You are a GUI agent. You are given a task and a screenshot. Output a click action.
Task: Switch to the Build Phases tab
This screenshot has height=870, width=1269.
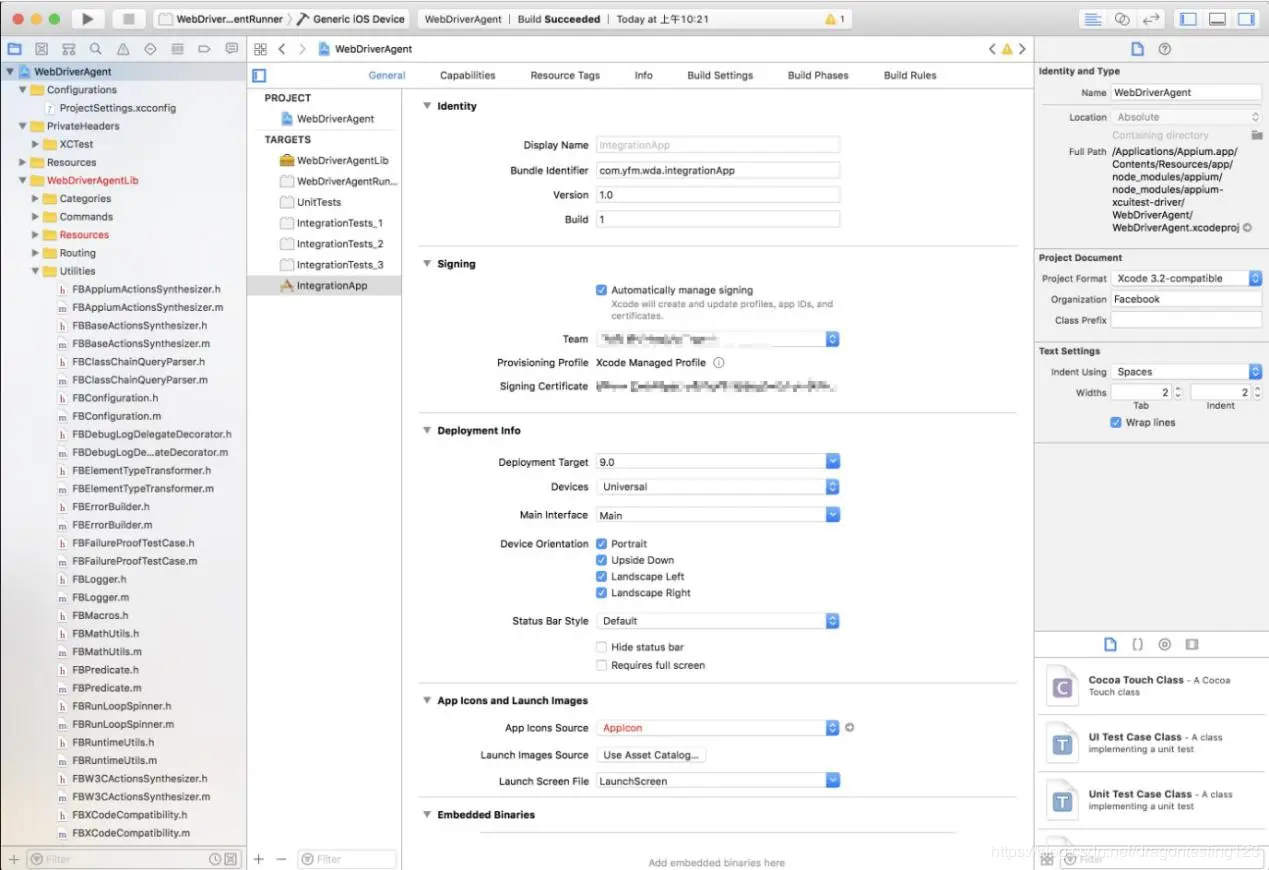818,75
